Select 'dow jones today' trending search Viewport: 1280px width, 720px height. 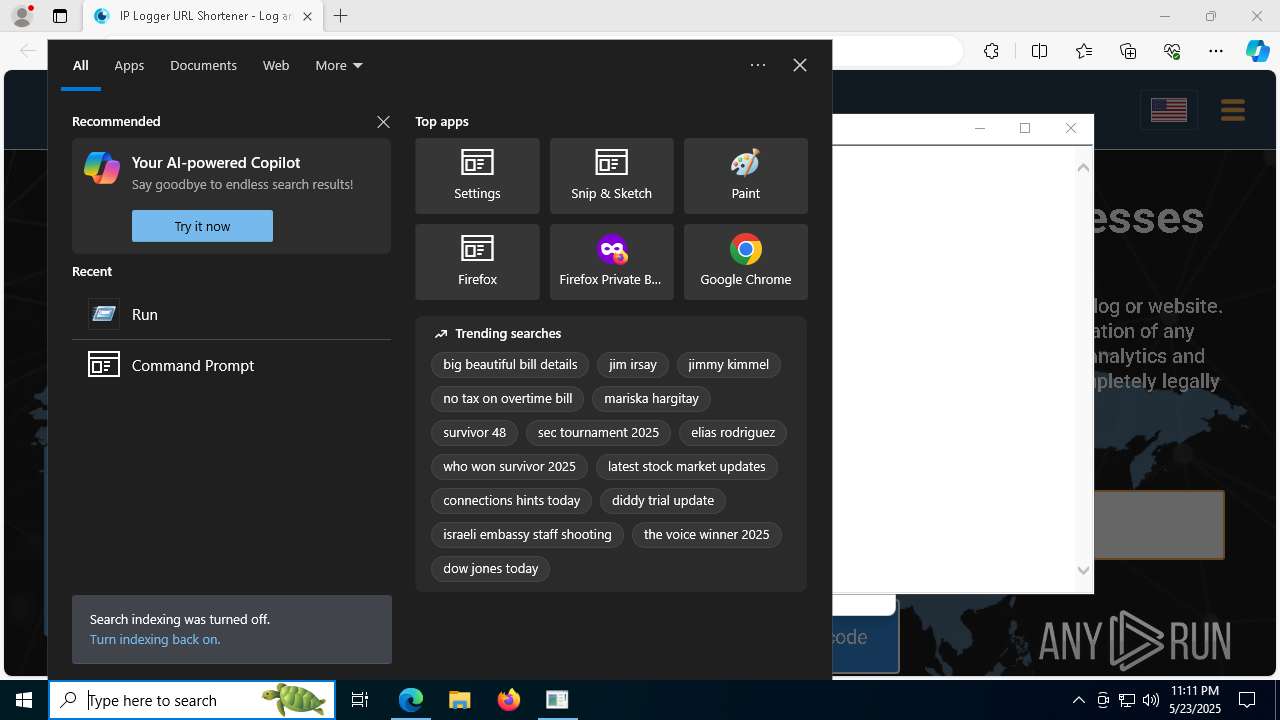point(490,569)
